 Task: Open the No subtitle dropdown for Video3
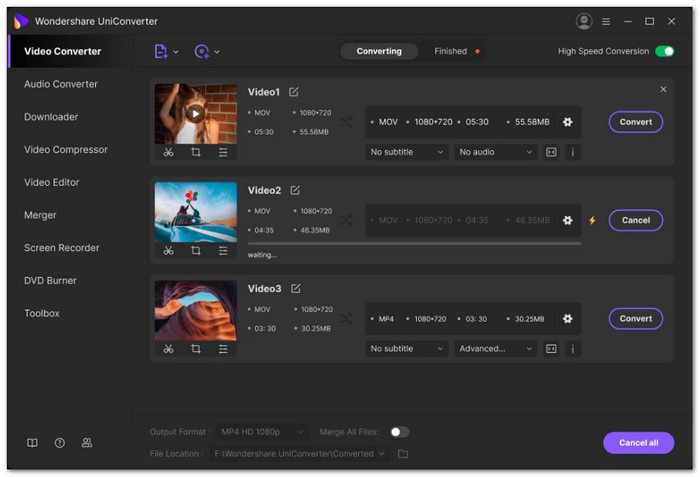(407, 349)
